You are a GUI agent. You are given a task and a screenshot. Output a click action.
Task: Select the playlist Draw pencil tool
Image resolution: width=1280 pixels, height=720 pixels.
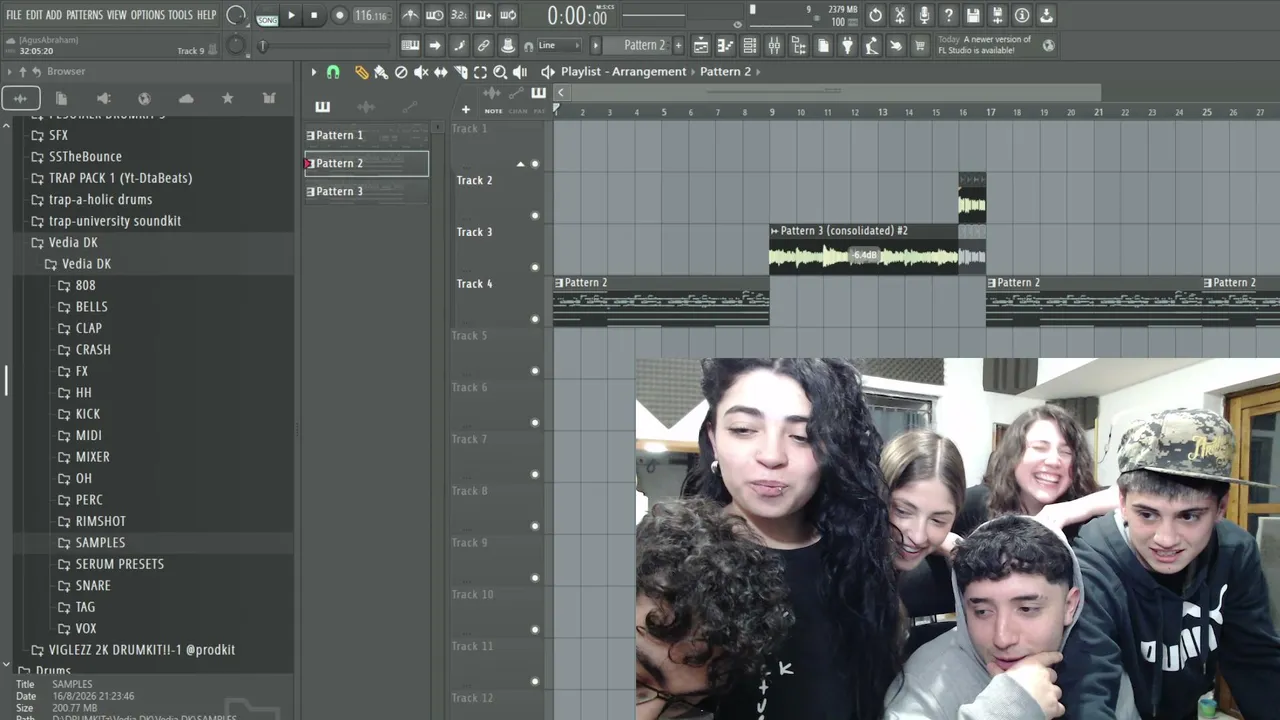coord(362,72)
